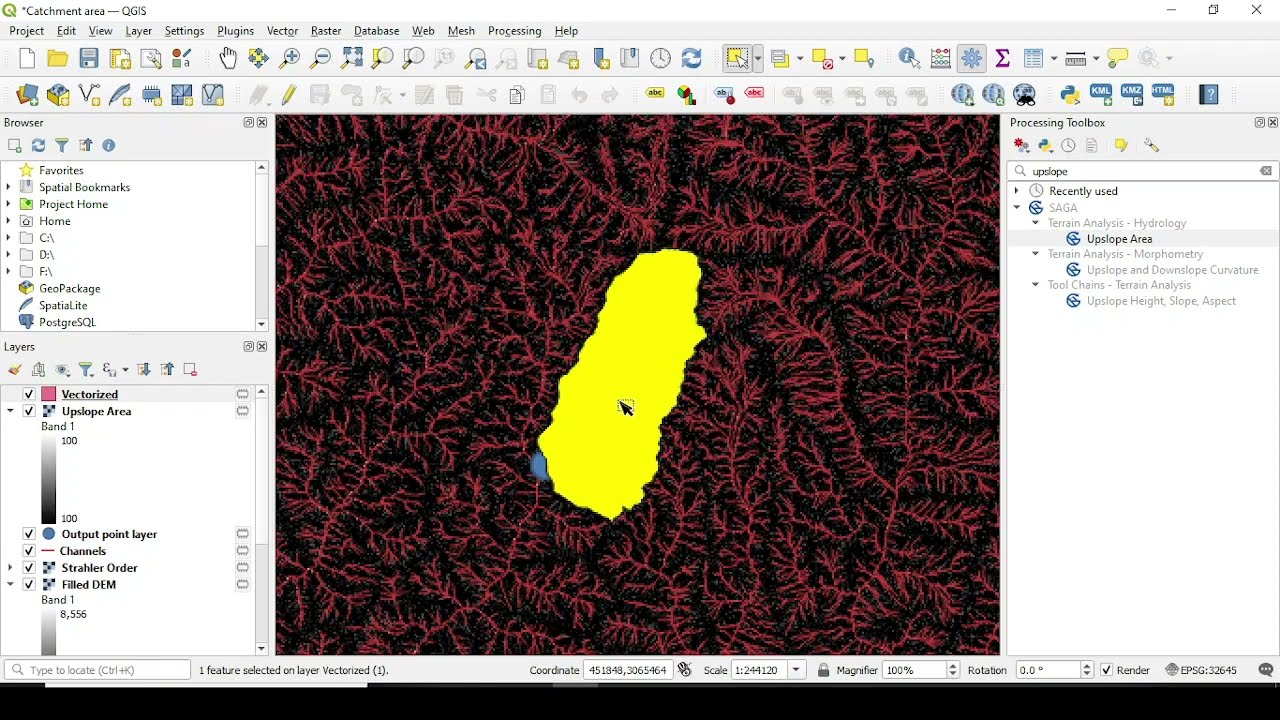This screenshot has height=720, width=1280.
Task: Click the HTML export icon
Action: [1164, 95]
